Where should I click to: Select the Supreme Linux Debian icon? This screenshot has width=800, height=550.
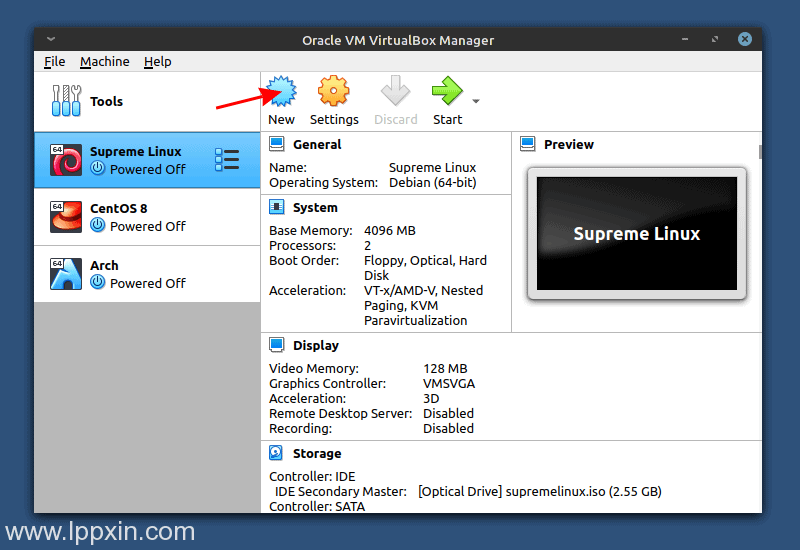[66, 160]
